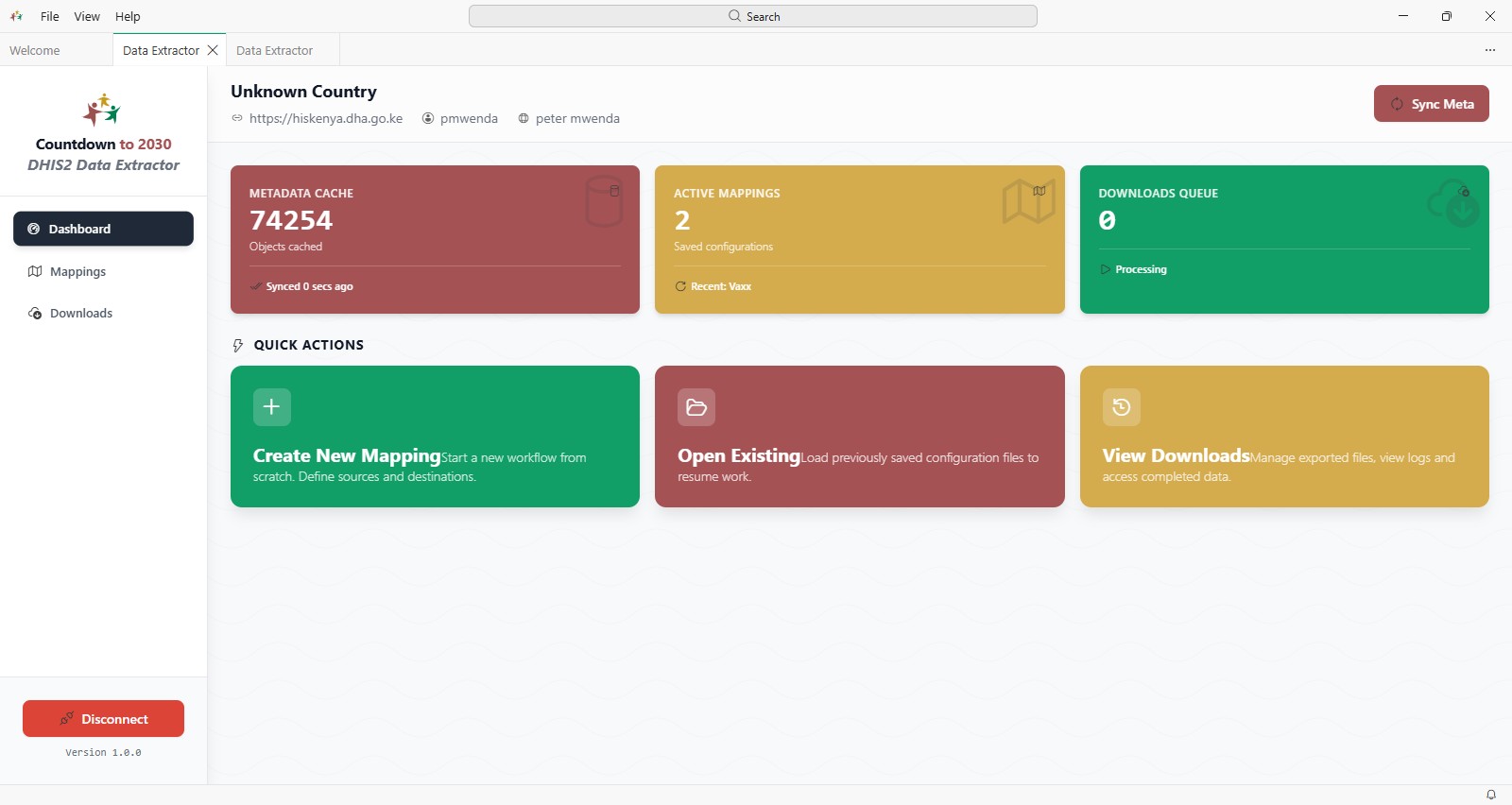Open the tab bar more options ellipsis
This screenshot has height=805, width=1512.
coord(1490,50)
